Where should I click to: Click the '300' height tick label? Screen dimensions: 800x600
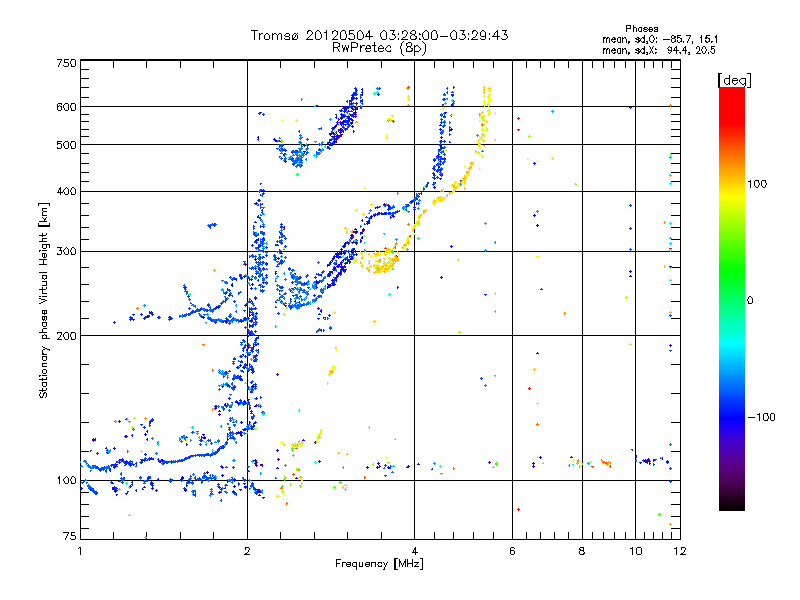pyautogui.click(x=66, y=251)
